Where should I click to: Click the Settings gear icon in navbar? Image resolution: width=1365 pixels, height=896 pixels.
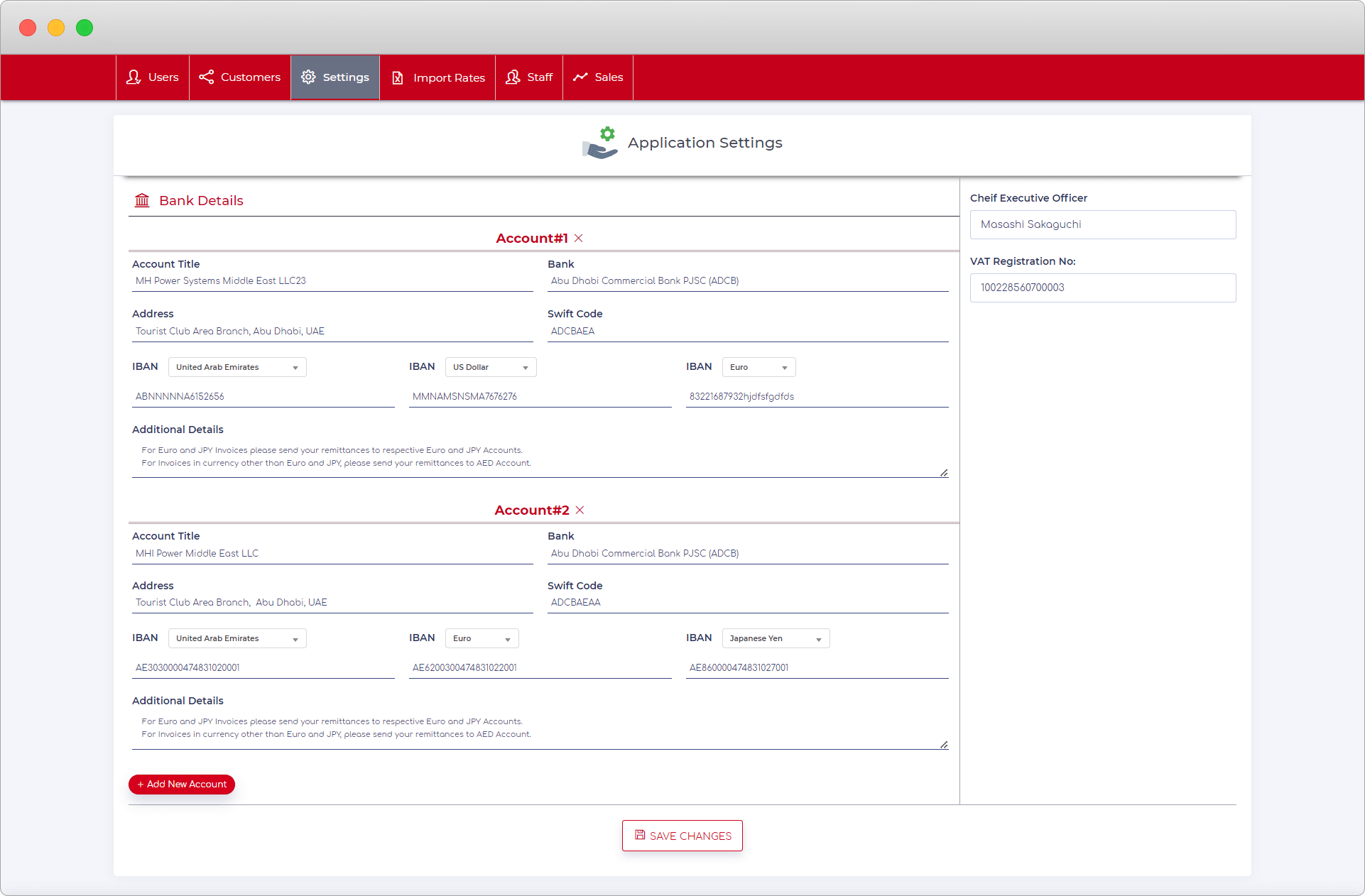(x=308, y=77)
